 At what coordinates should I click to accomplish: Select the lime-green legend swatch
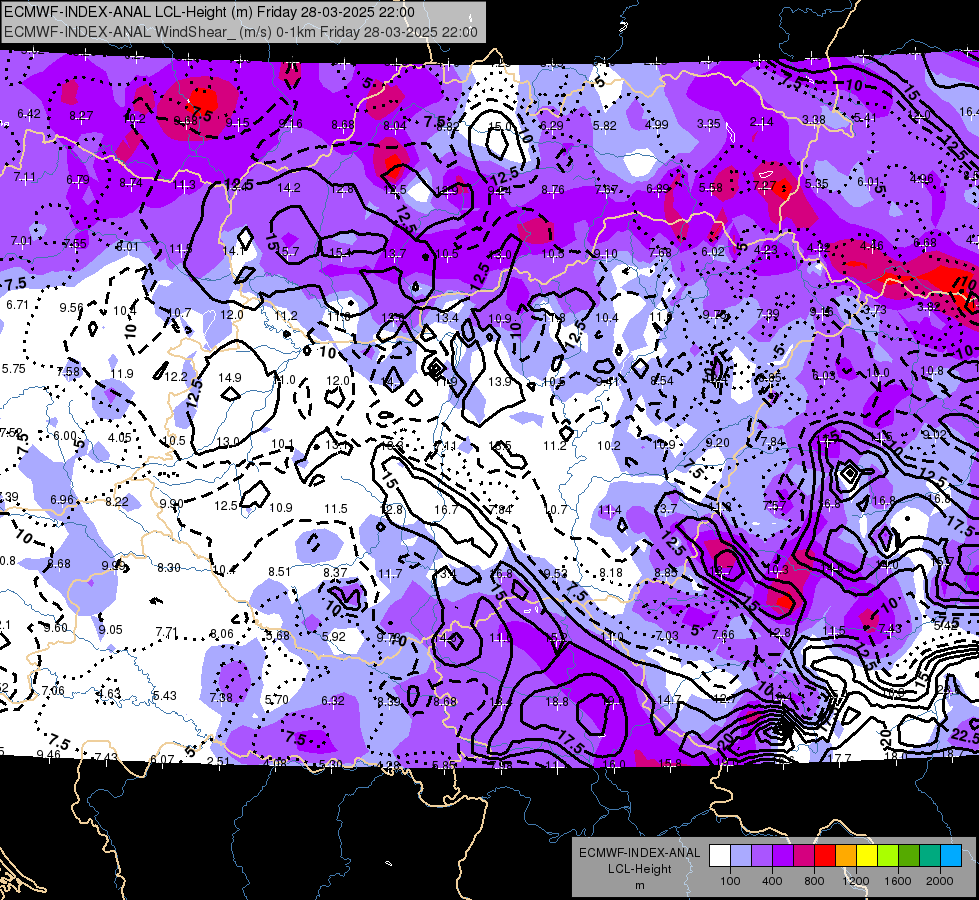887,856
